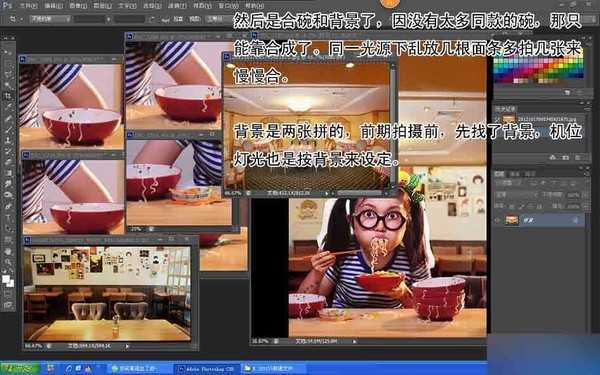This screenshot has width=600, height=375.
Task: Open status bar arrow of girl document
Action: coord(355,341)
